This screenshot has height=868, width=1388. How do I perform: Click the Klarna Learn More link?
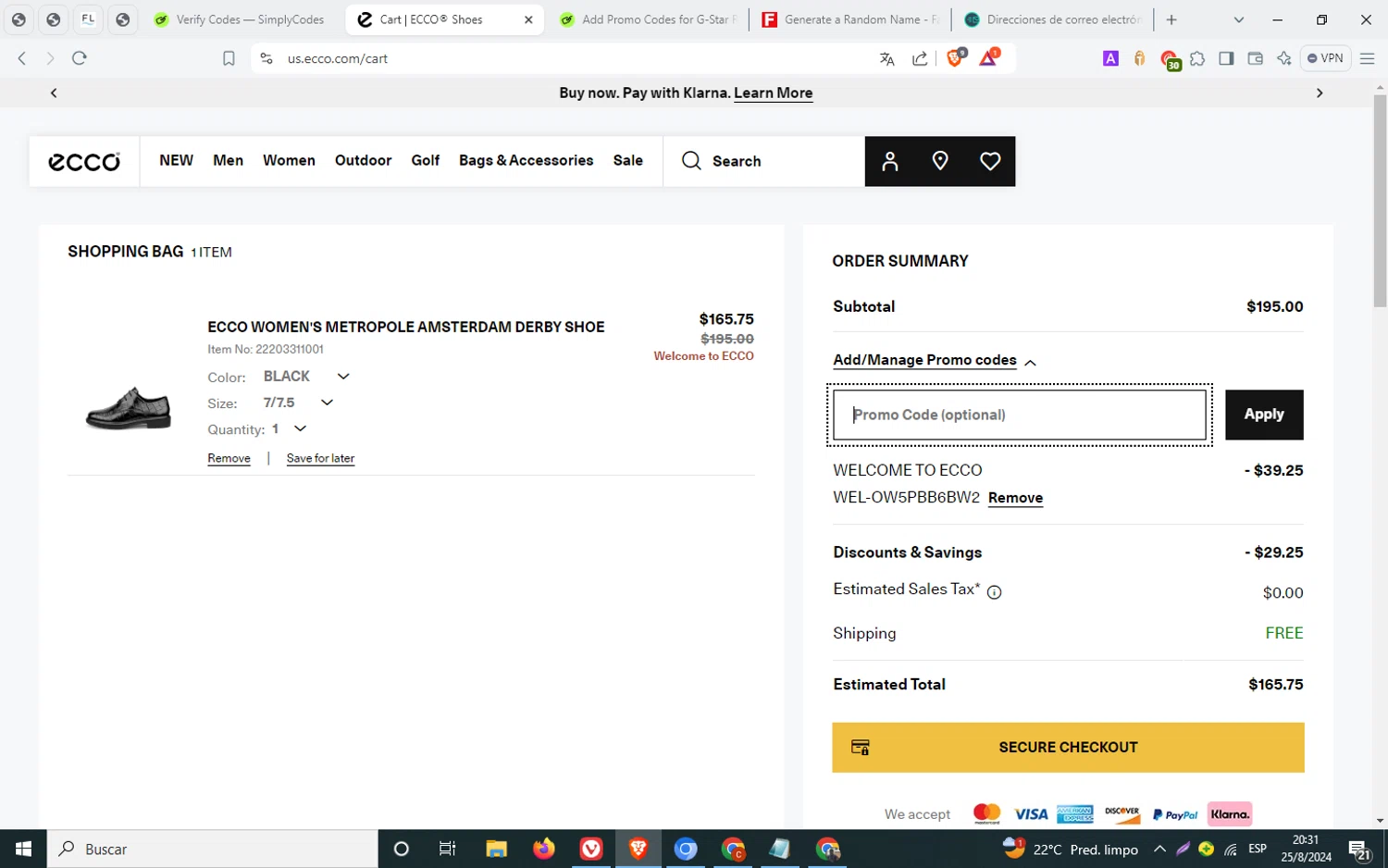773,93
